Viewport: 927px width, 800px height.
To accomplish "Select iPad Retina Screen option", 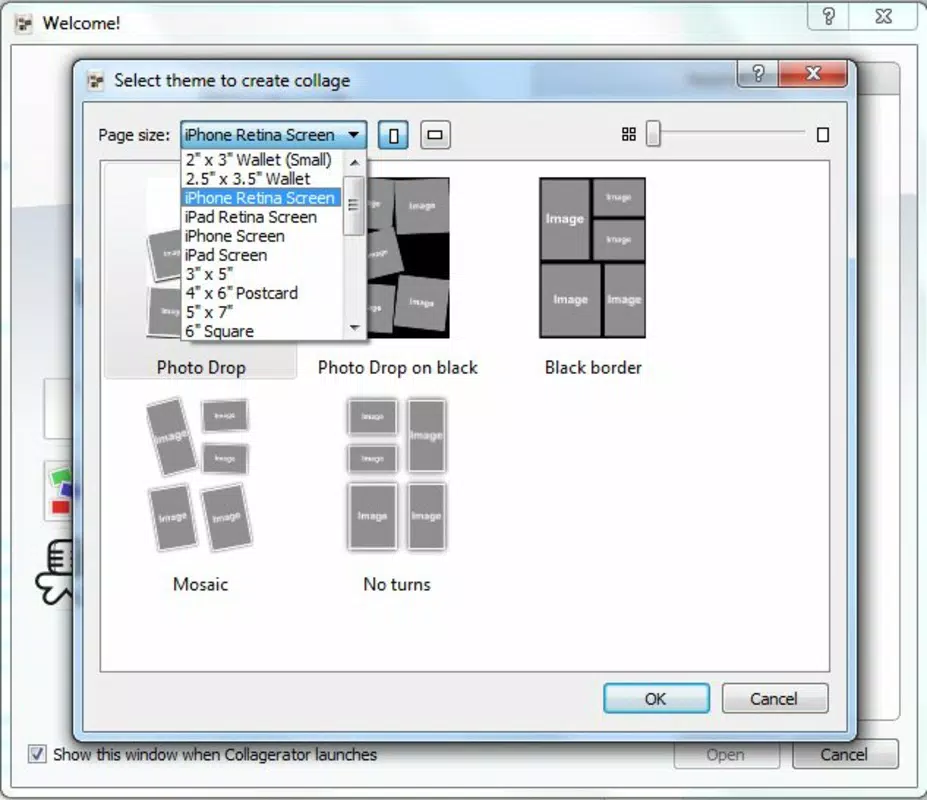I will 261,217.
